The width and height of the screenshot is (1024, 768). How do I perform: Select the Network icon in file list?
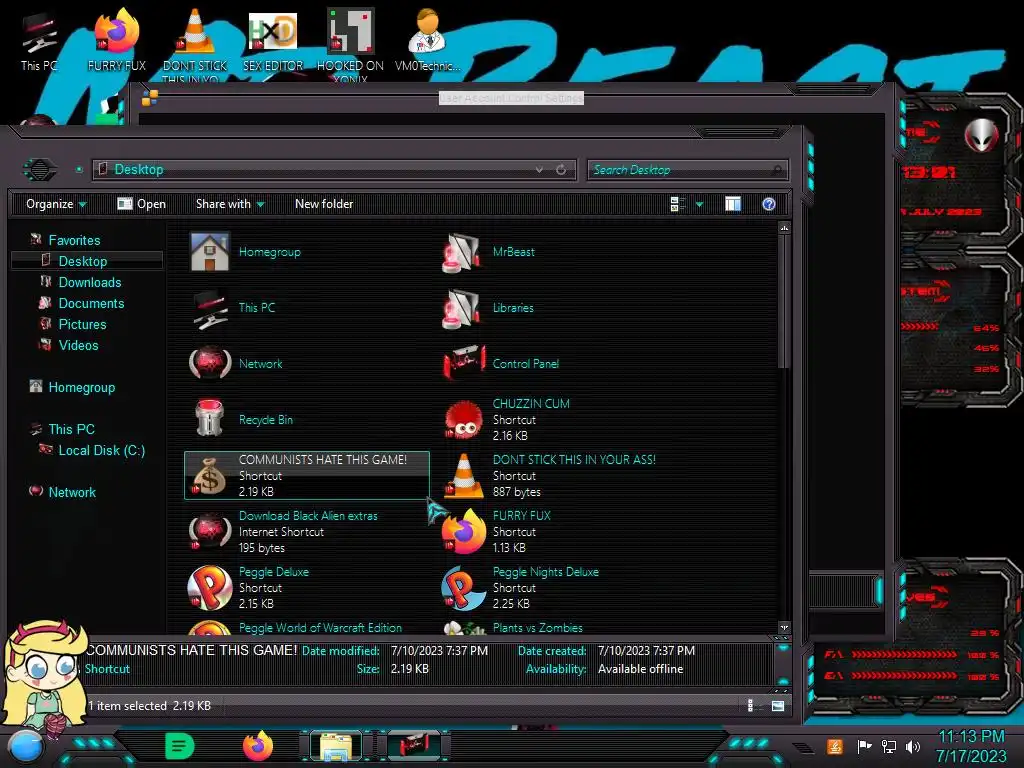pos(210,364)
